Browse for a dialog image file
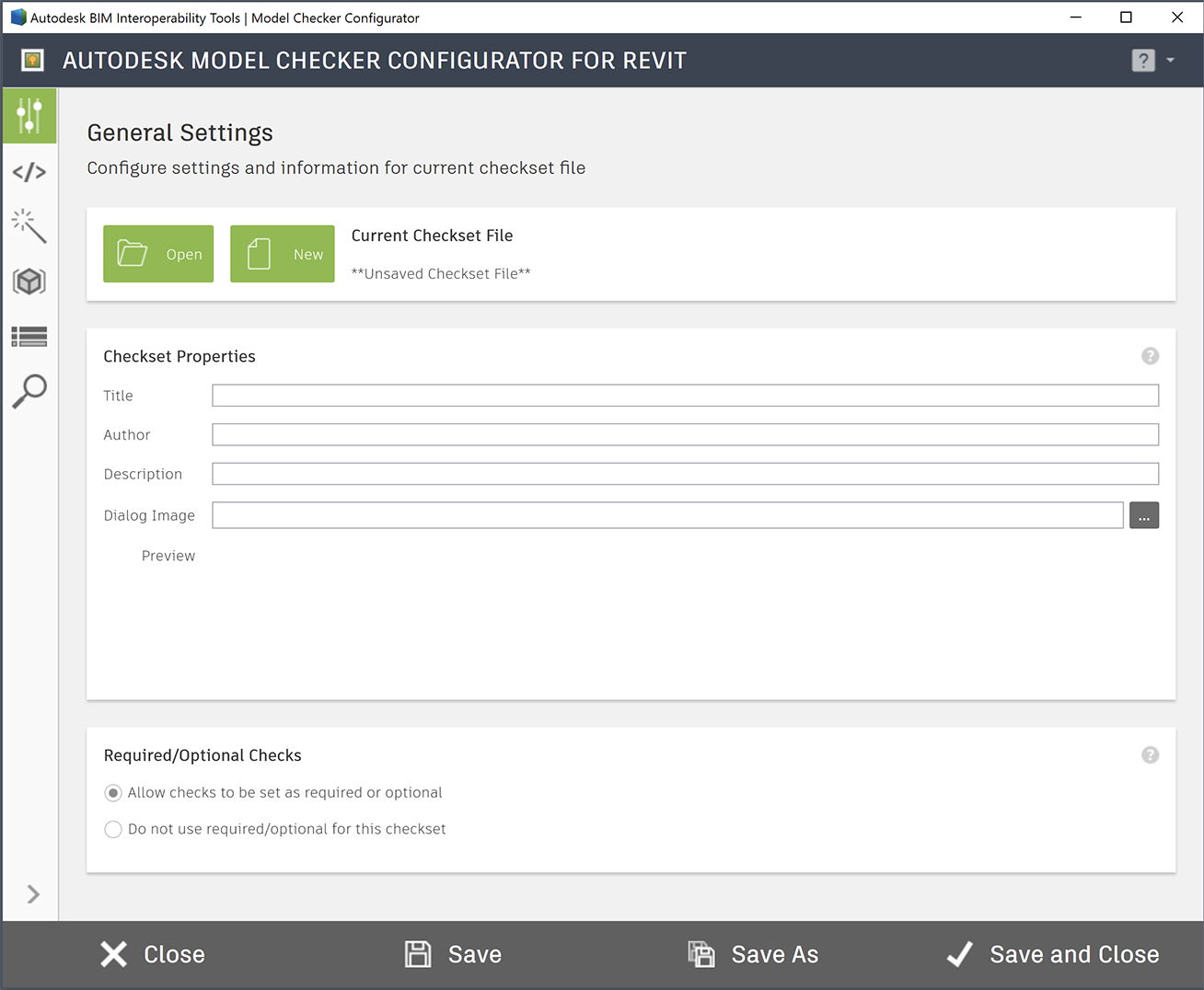This screenshot has width=1204, height=990. point(1144,515)
